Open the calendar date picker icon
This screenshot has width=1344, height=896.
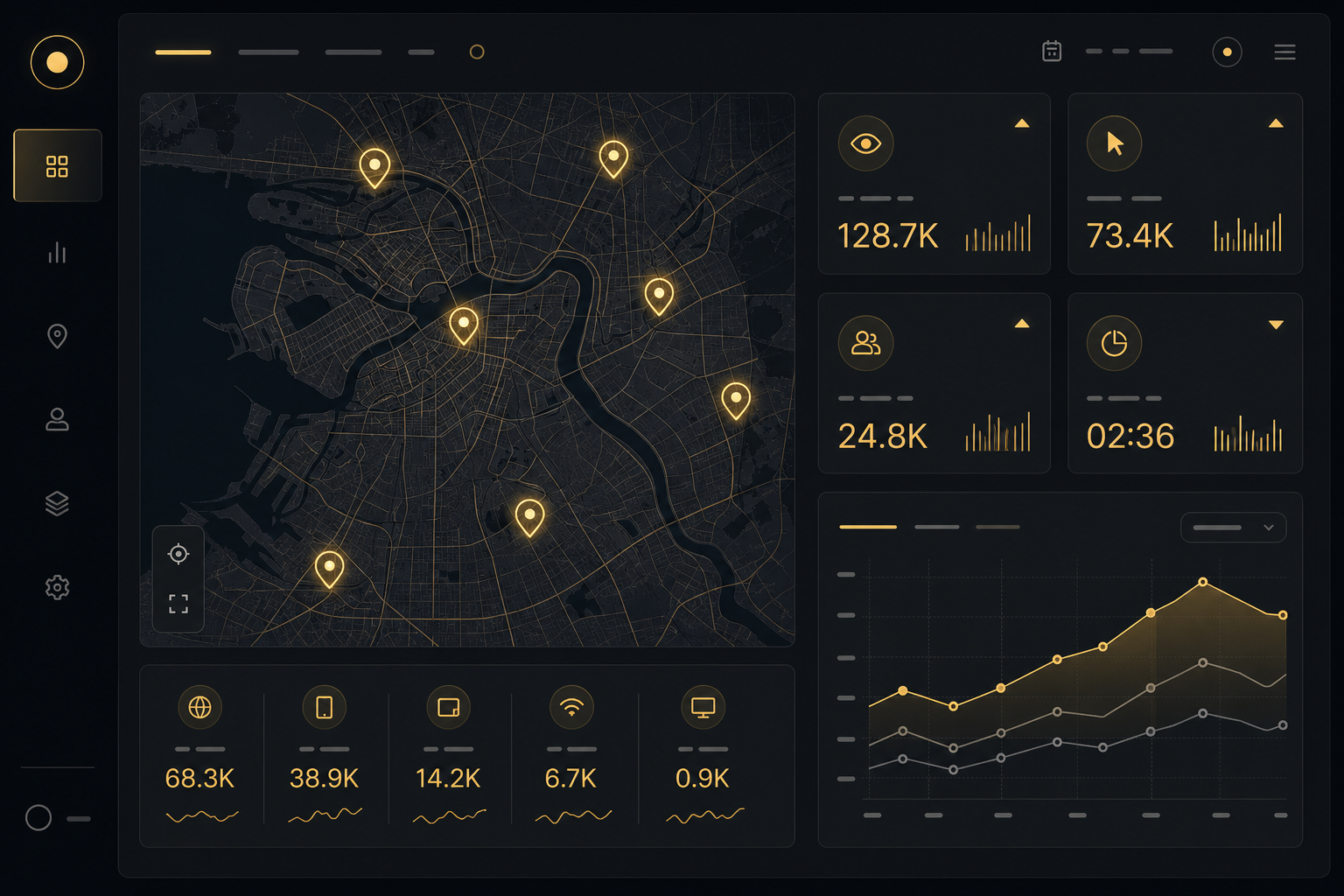click(1052, 52)
